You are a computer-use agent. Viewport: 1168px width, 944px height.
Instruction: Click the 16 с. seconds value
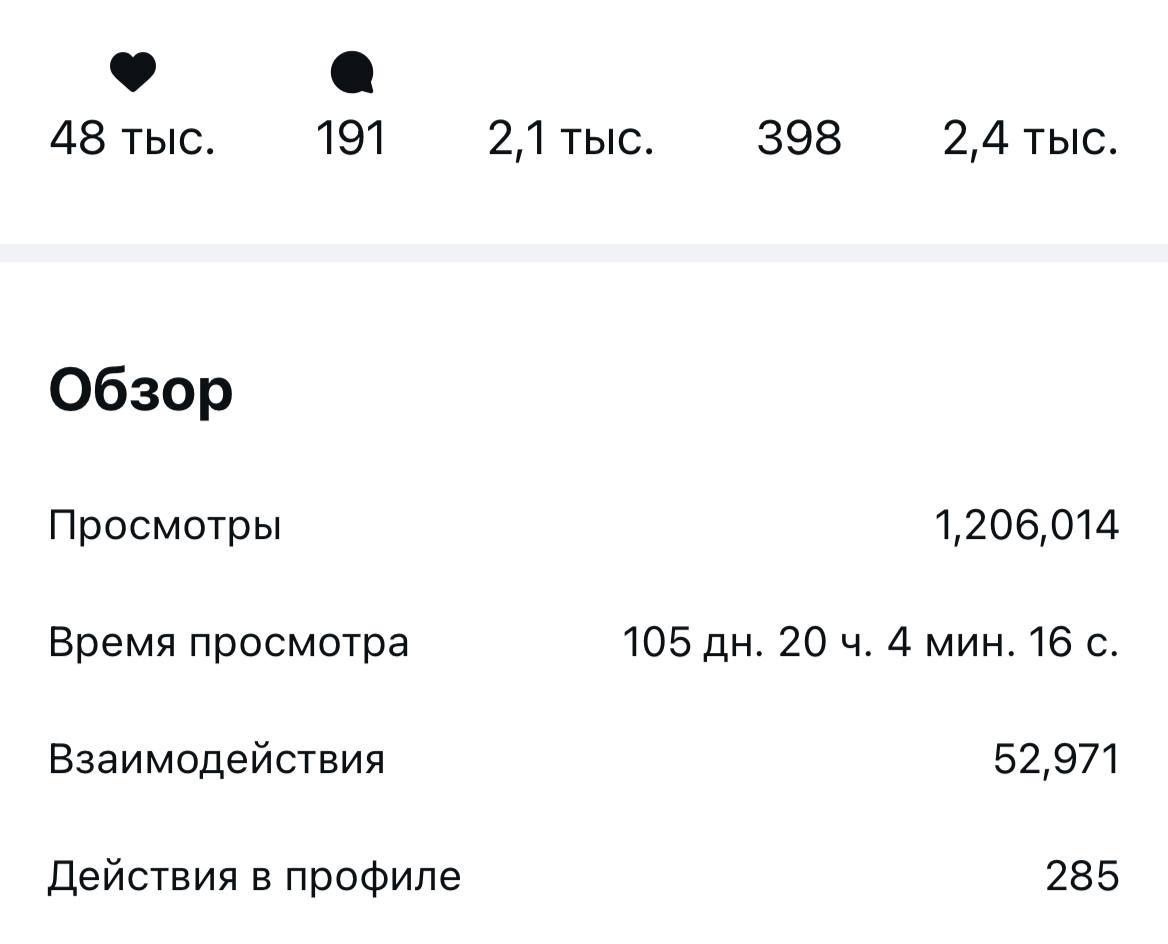(1073, 642)
